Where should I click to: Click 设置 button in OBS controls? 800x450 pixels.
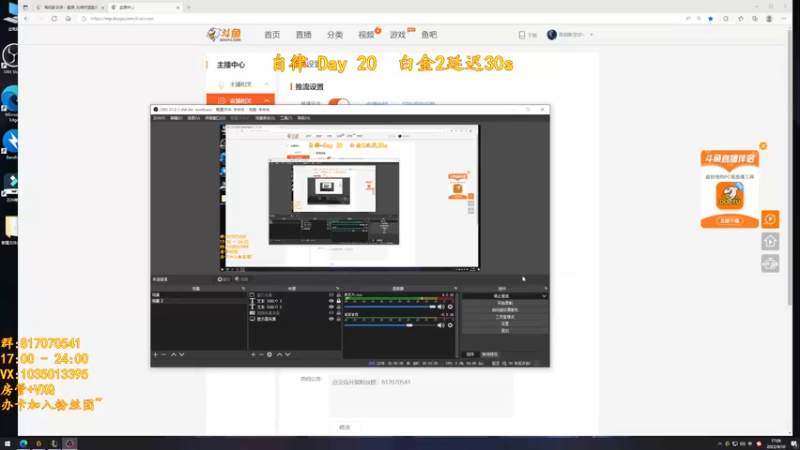pos(505,323)
